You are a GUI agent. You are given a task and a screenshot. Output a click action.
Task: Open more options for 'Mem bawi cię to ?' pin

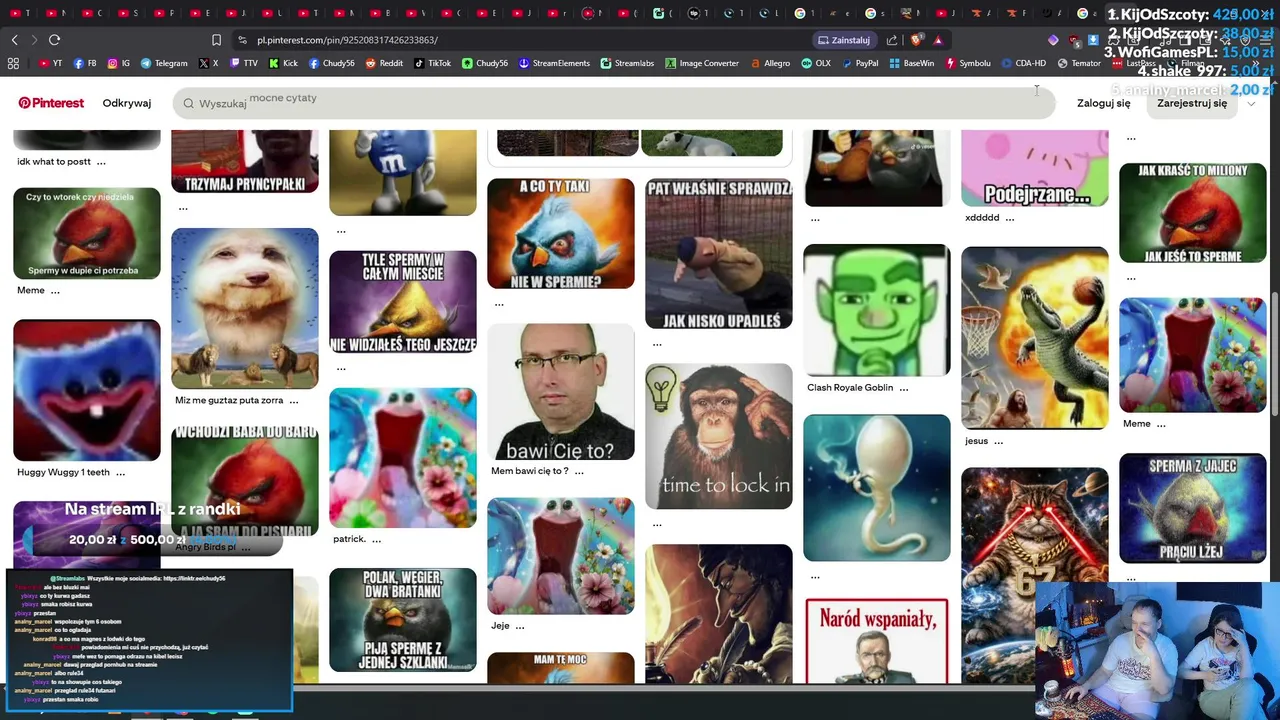coord(579,472)
